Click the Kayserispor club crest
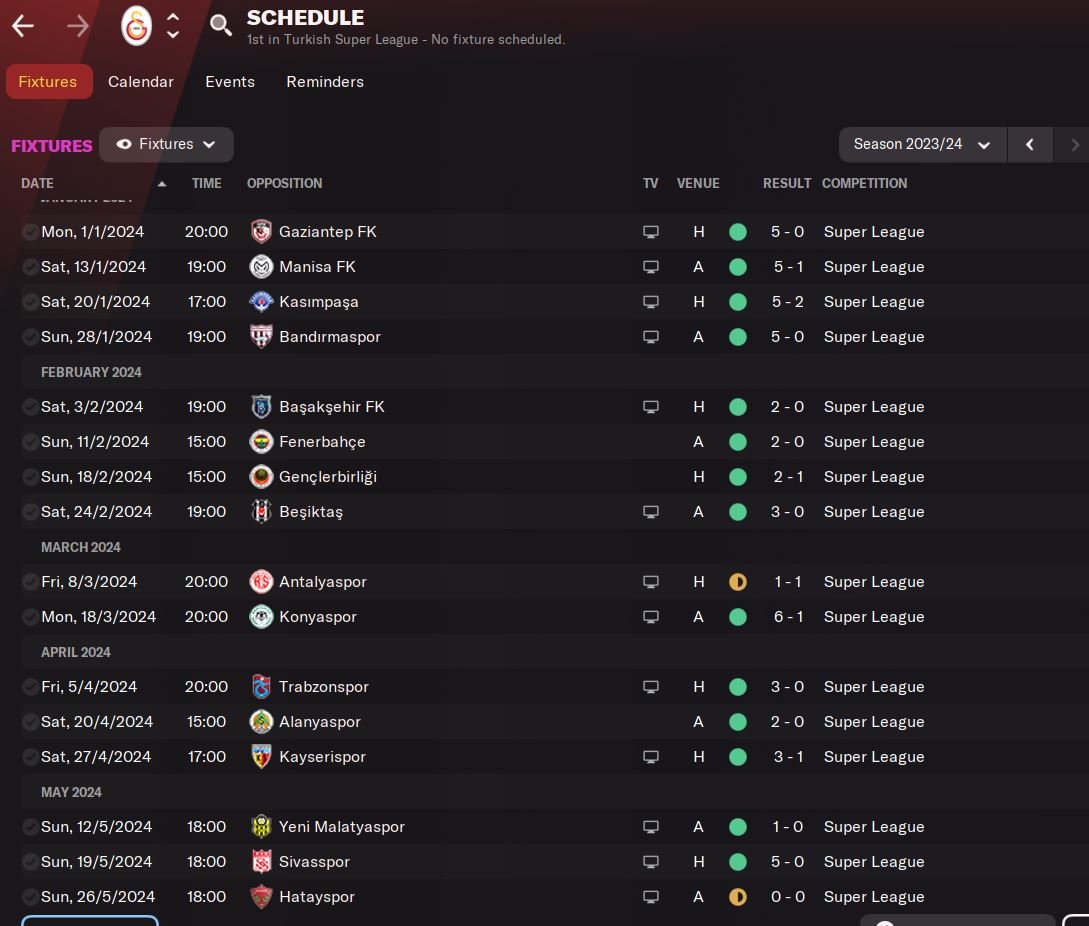 (261, 757)
